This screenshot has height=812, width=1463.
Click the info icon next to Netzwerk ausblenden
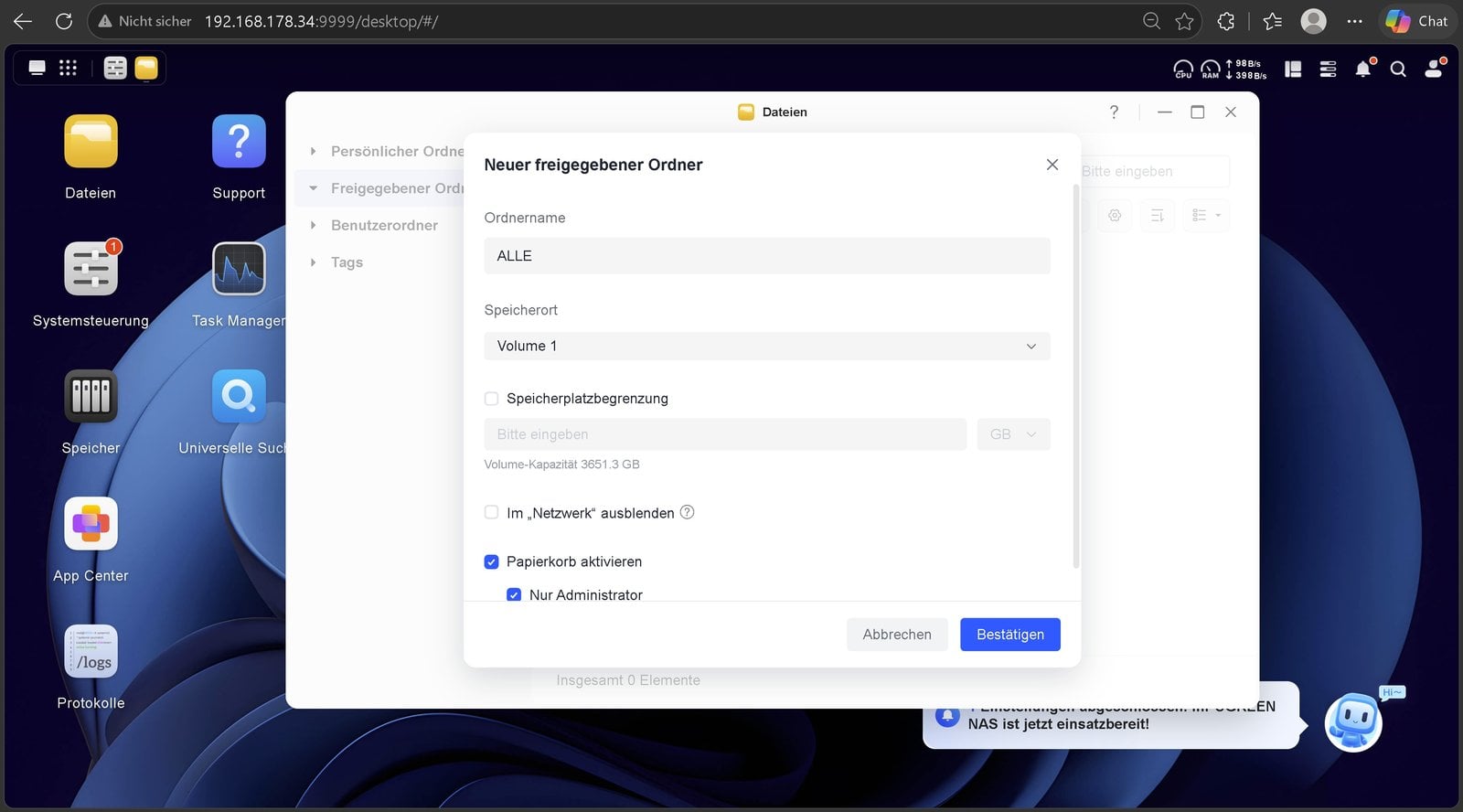(x=688, y=512)
